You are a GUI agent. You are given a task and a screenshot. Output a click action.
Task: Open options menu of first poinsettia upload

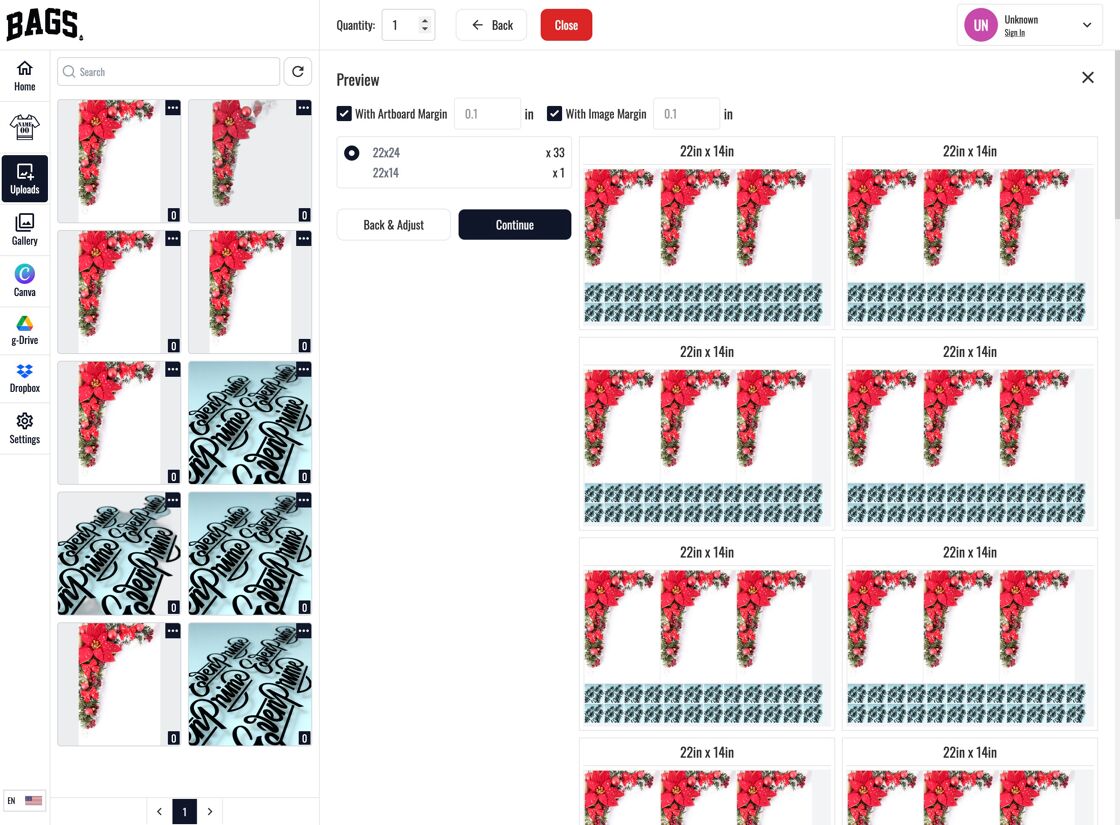[173, 108]
